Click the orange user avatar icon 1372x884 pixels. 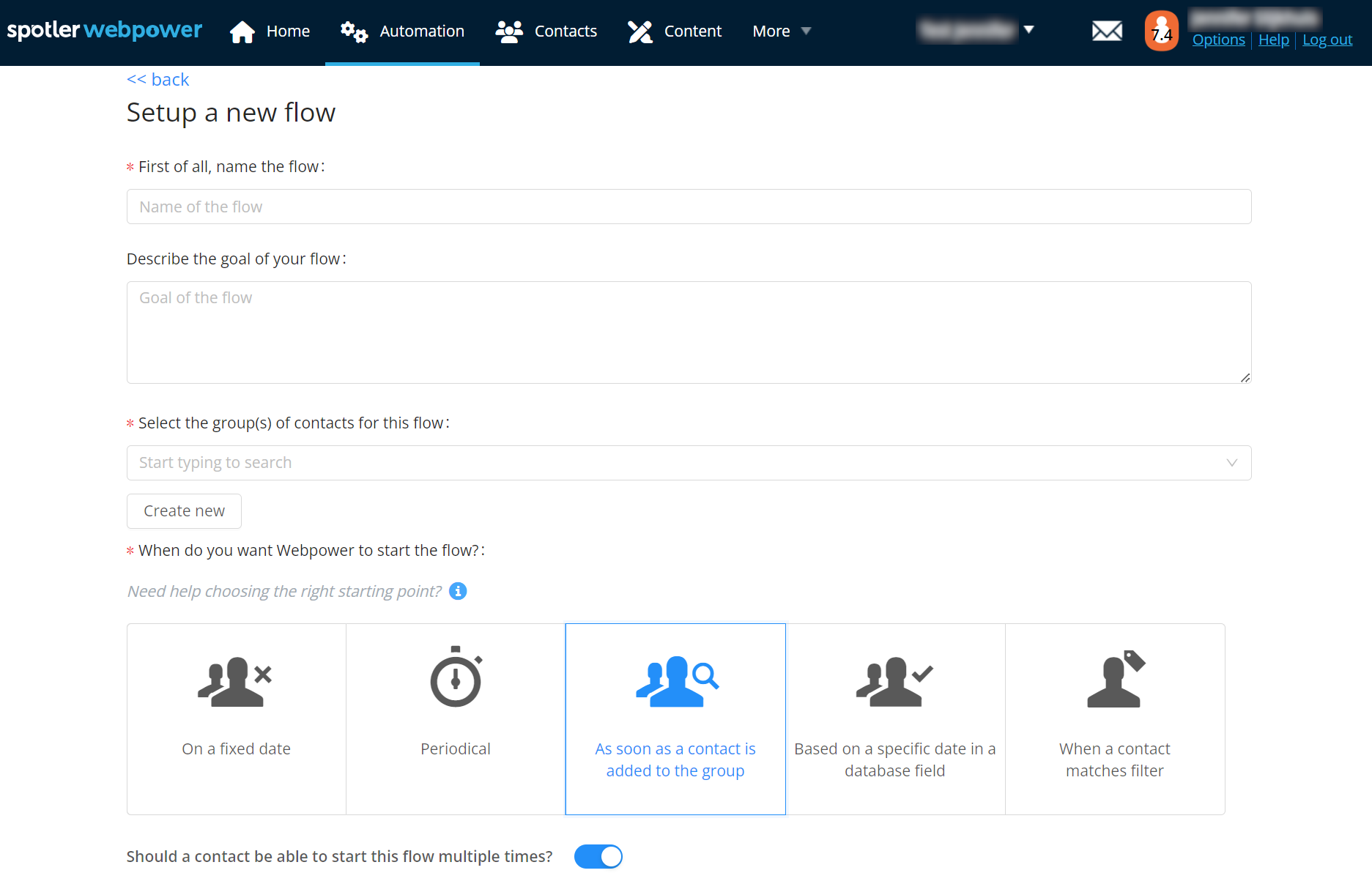point(1161,31)
